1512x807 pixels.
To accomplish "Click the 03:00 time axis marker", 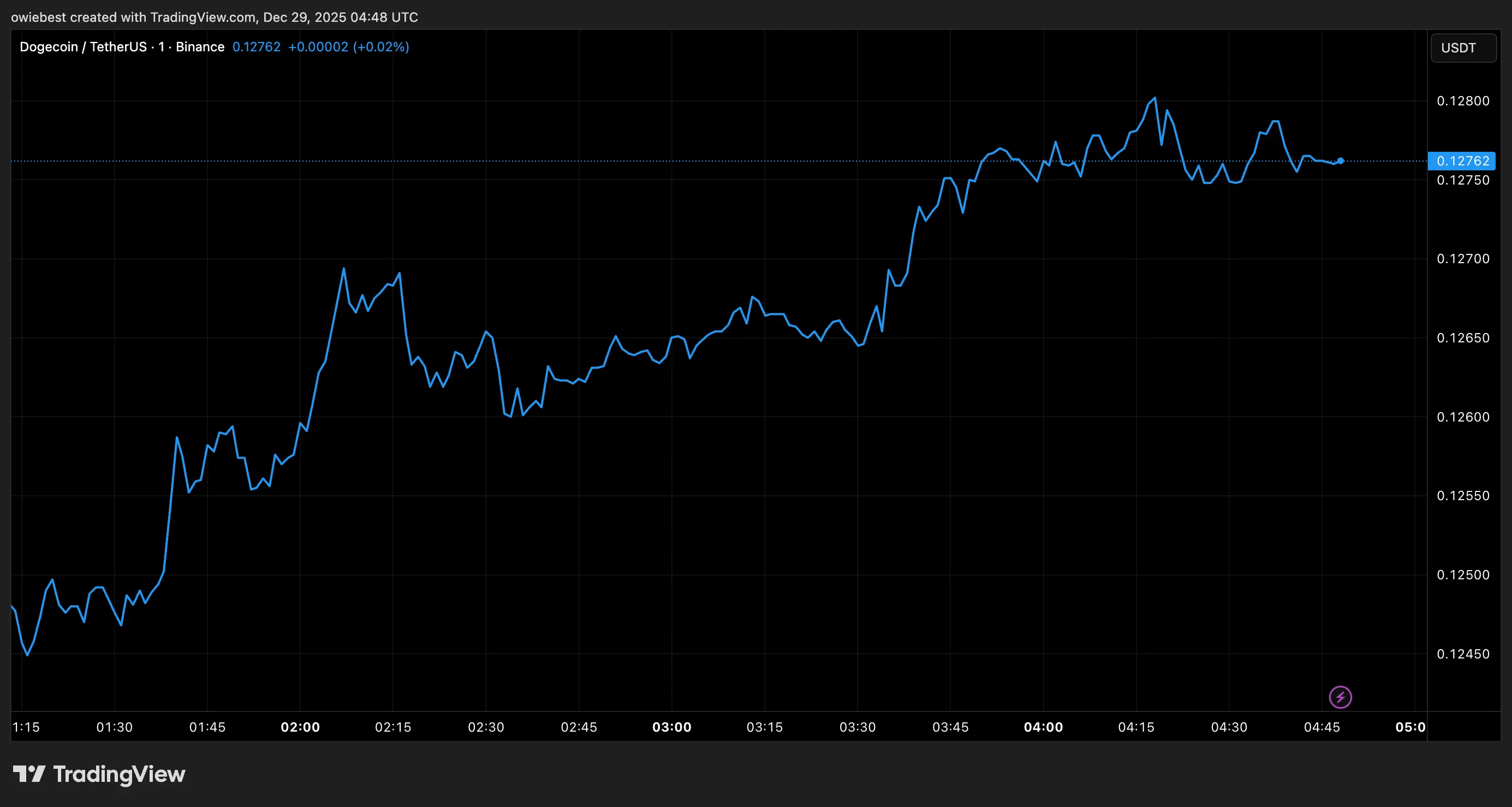I will point(671,727).
